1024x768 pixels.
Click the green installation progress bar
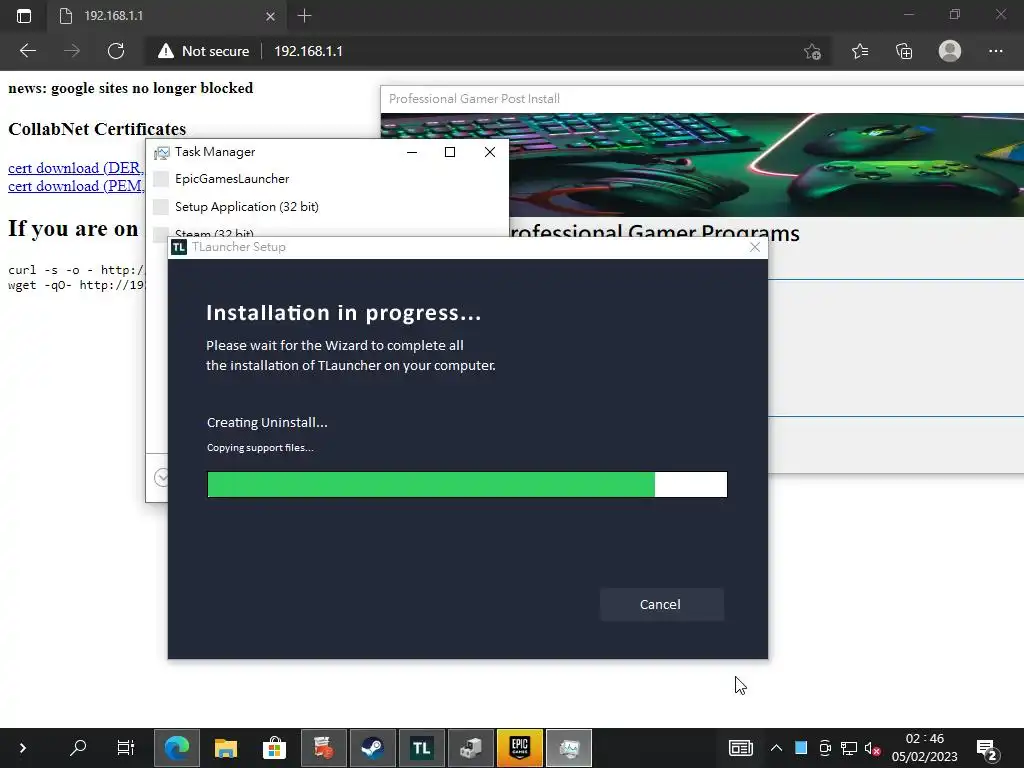[467, 485]
